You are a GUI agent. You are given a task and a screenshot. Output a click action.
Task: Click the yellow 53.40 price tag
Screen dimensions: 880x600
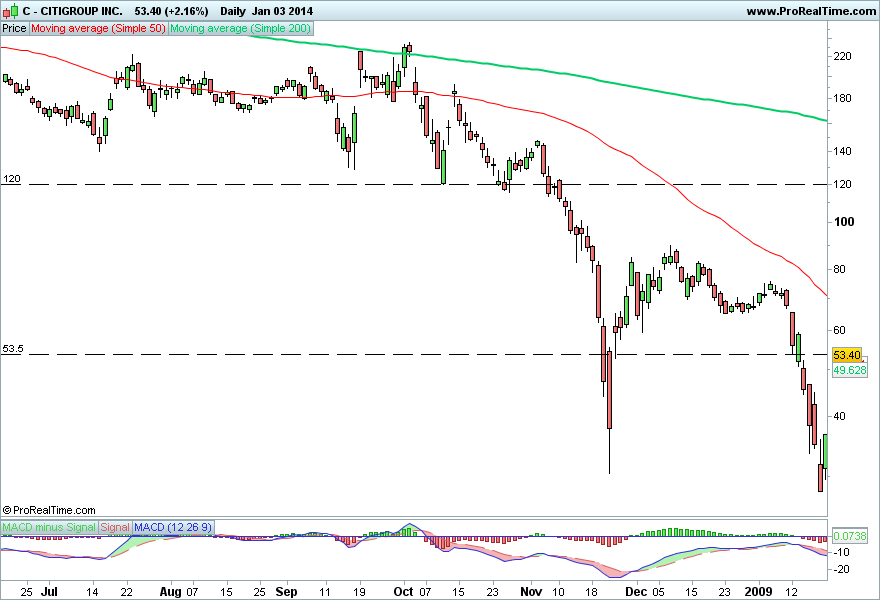[847, 355]
